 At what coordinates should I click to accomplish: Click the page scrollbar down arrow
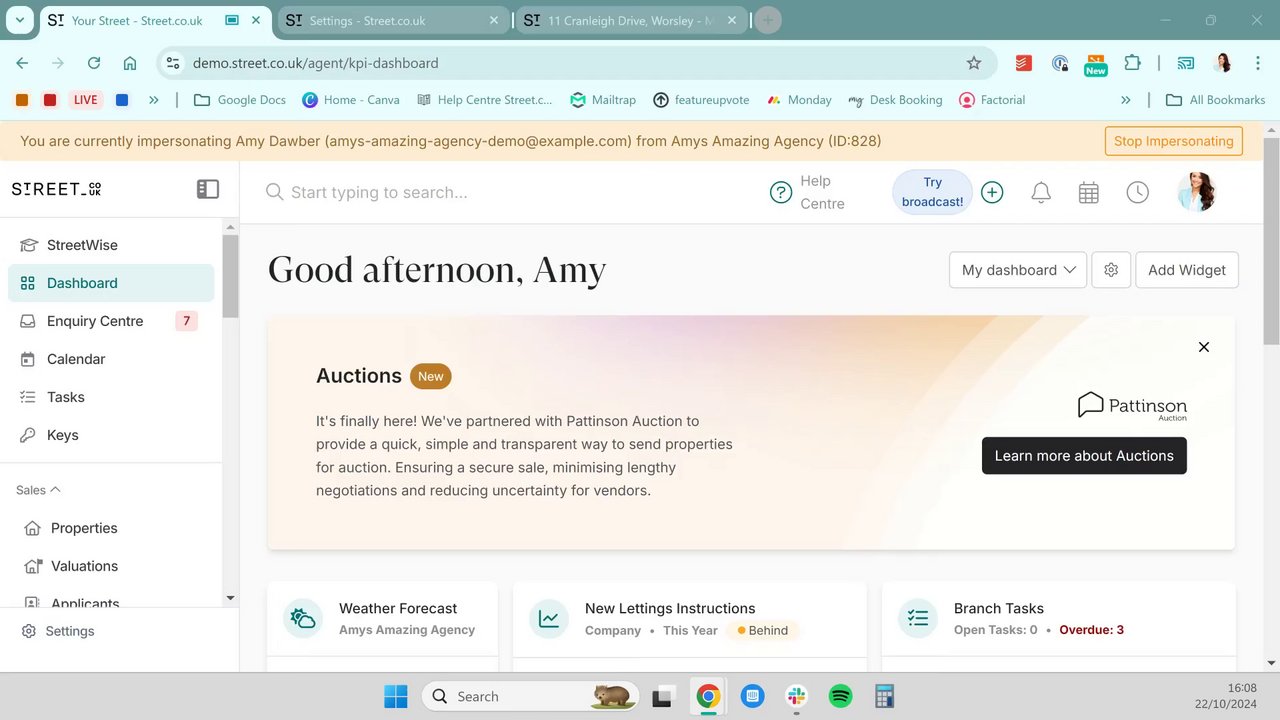click(x=1271, y=662)
